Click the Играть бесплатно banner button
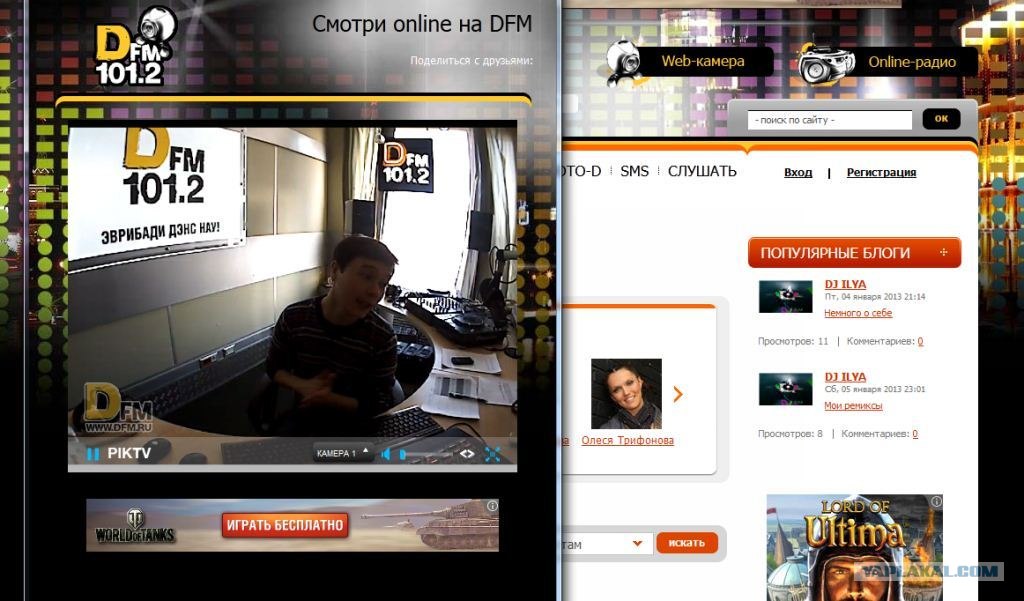 point(285,525)
